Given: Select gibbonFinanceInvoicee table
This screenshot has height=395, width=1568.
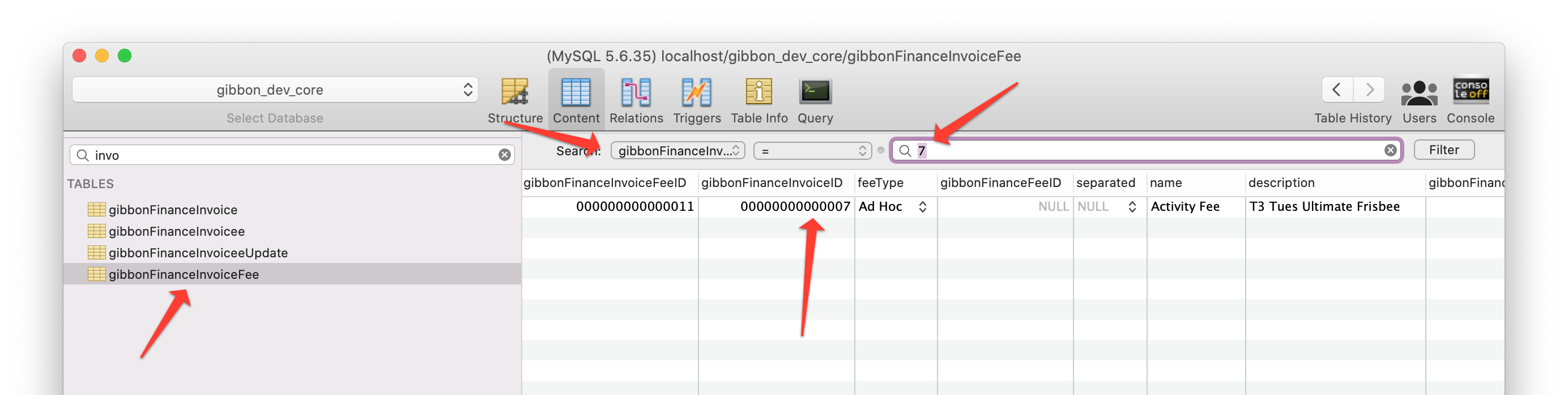Looking at the screenshot, I should click(x=177, y=231).
